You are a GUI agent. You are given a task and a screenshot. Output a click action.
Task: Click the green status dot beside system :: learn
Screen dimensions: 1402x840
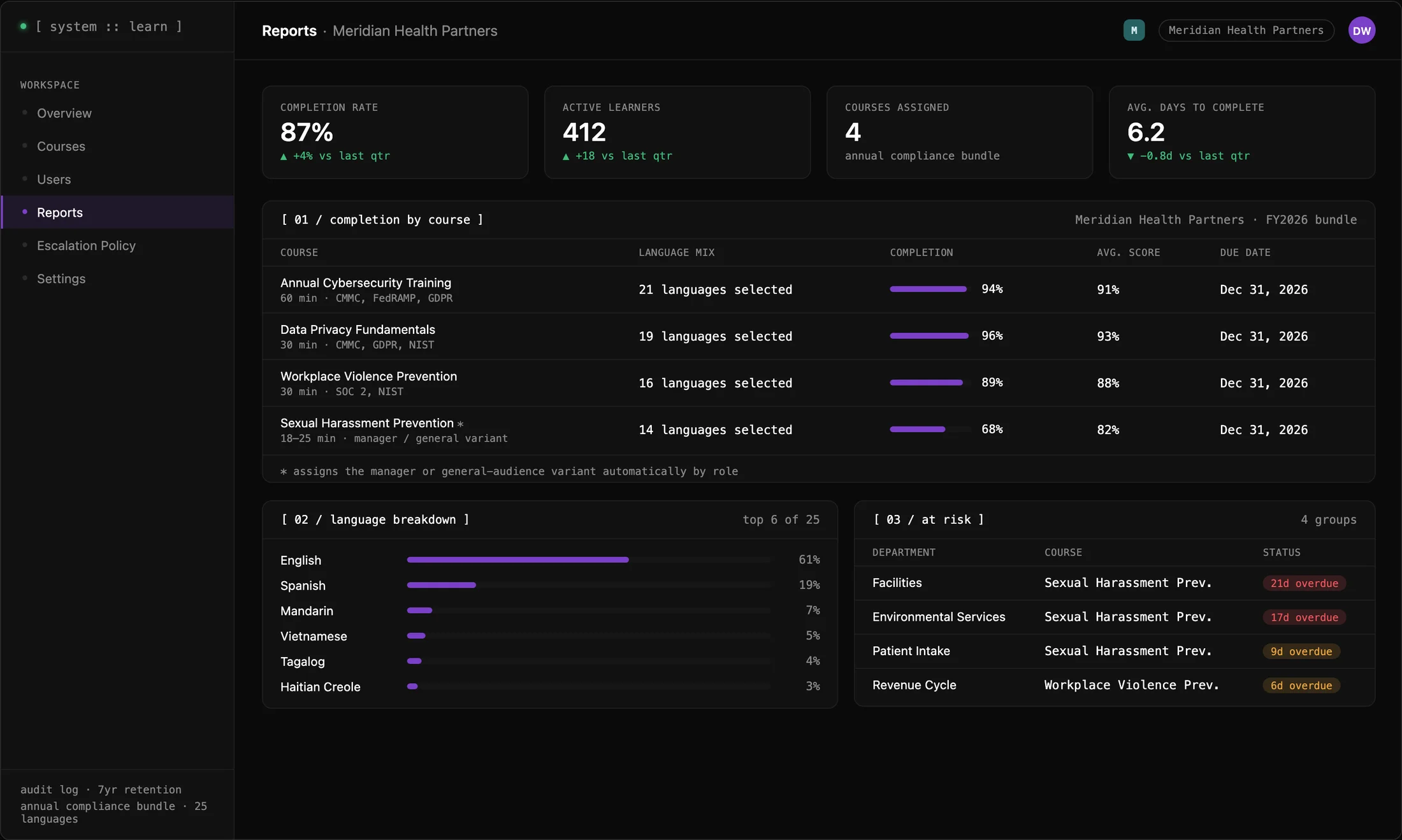pyautogui.click(x=24, y=26)
